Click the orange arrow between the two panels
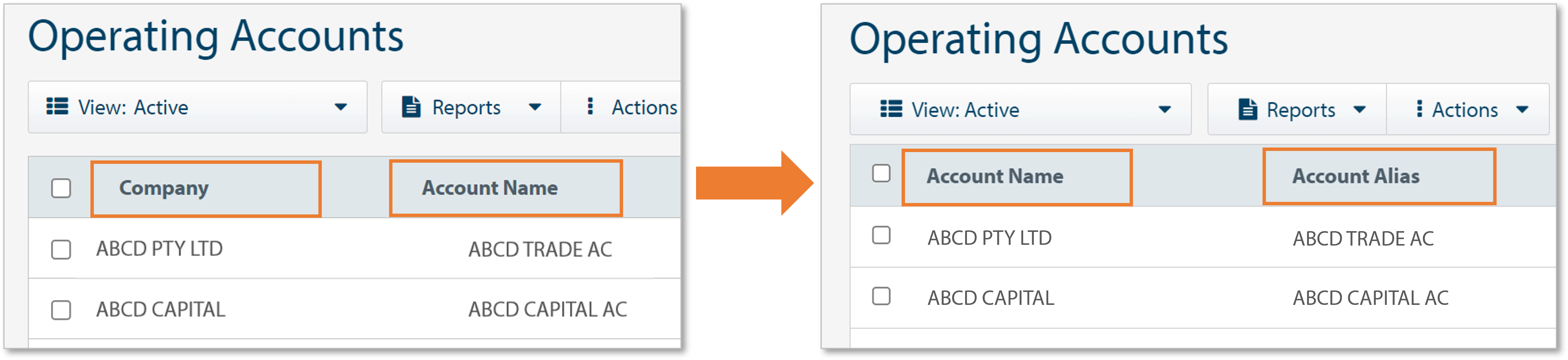 tap(755, 183)
